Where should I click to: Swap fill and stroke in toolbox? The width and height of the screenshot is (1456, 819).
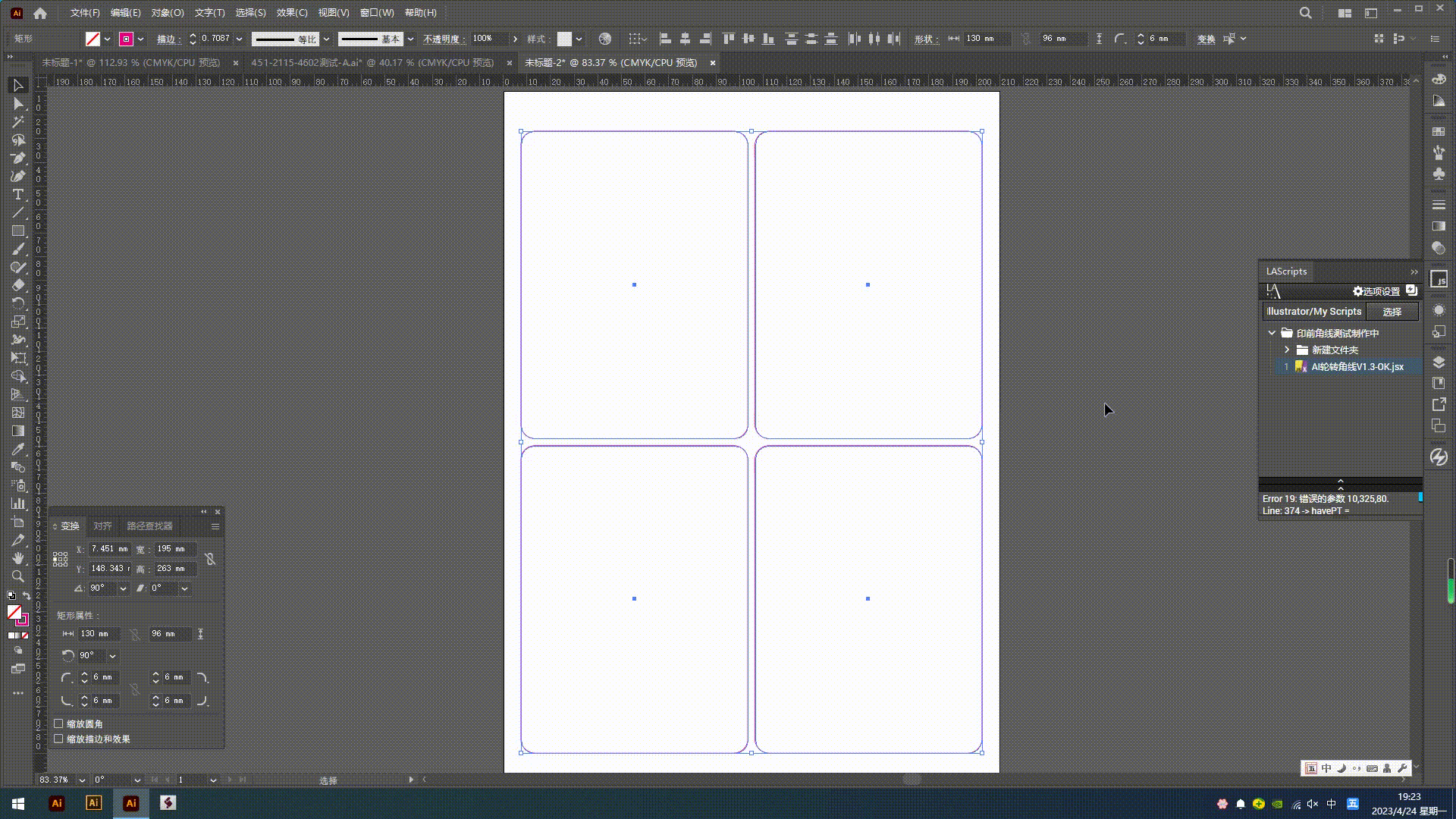click(27, 596)
